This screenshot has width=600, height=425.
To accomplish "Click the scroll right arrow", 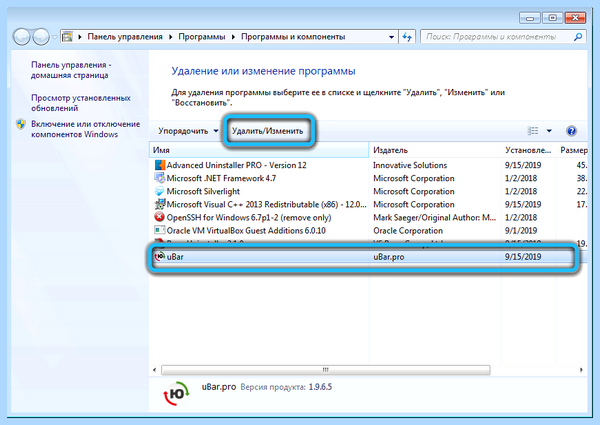I will point(581,370).
